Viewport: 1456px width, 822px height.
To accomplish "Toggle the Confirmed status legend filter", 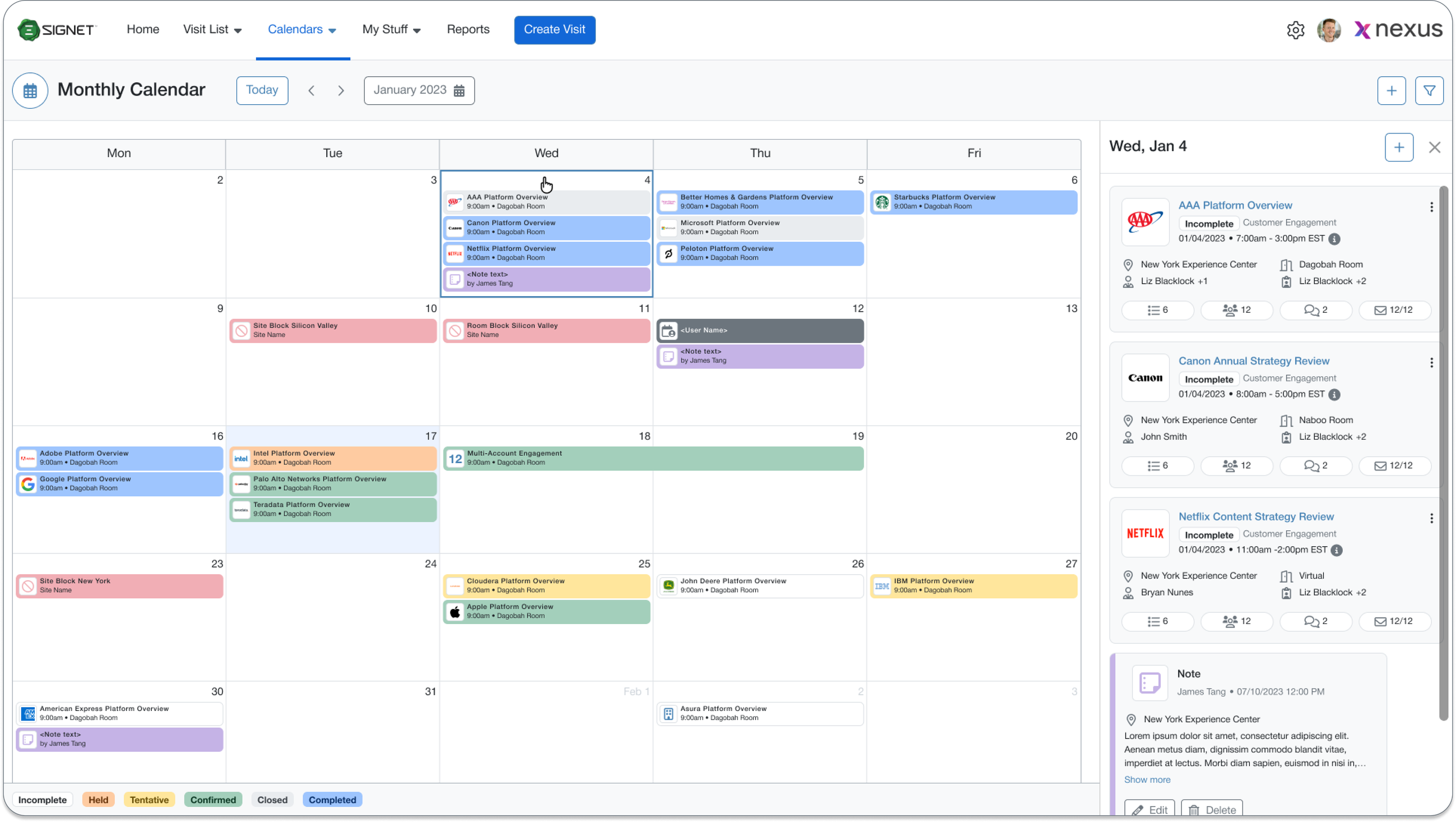I will (x=213, y=800).
